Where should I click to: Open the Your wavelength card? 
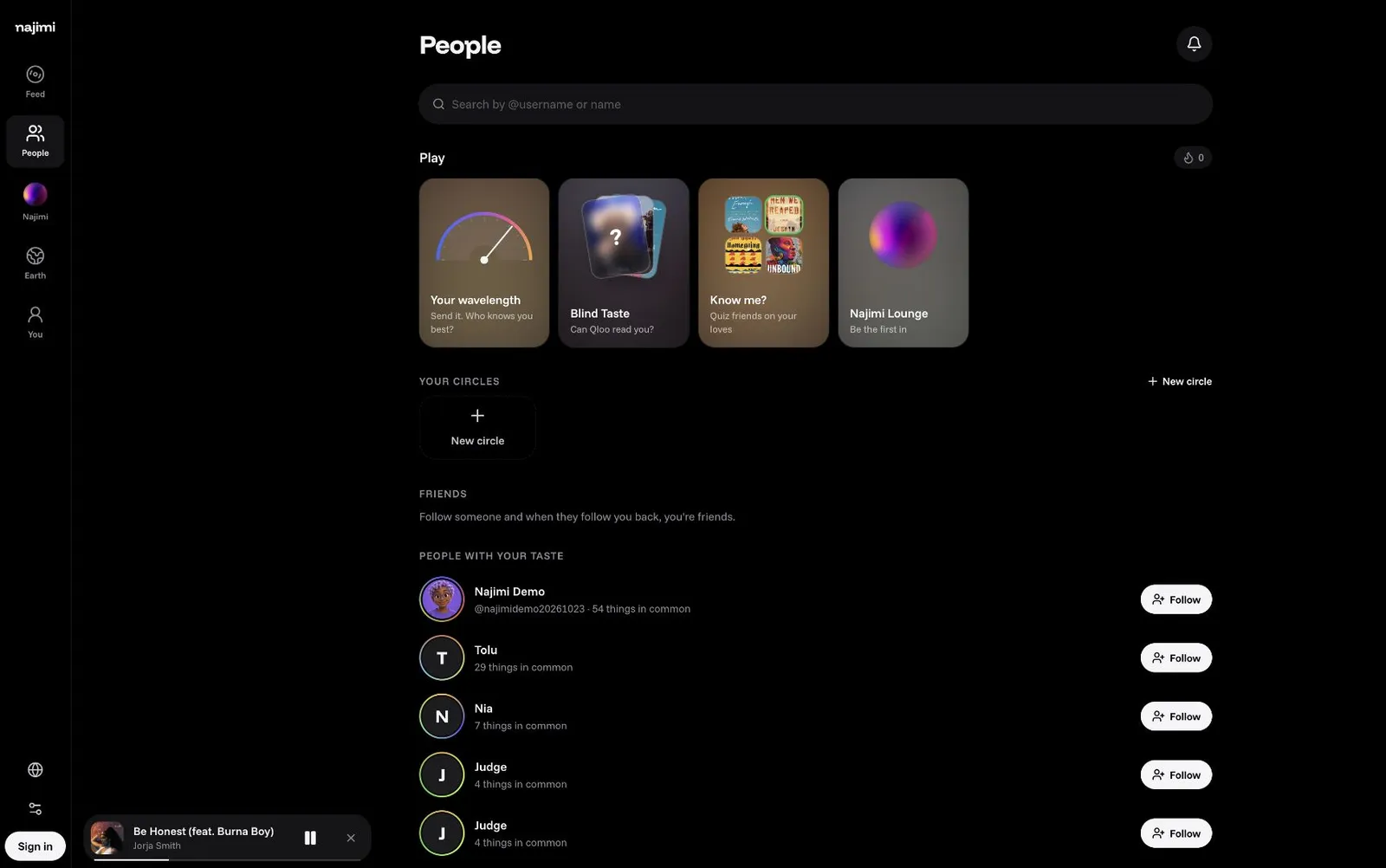pyautogui.click(x=484, y=262)
